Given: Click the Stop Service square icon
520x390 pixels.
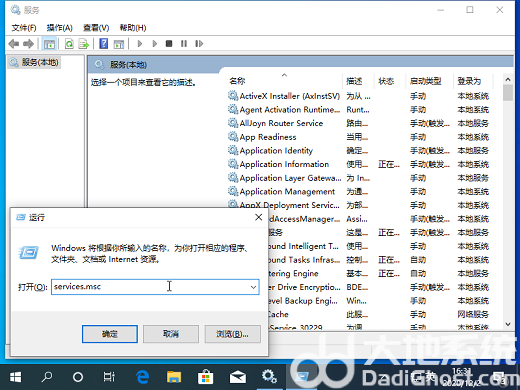Looking at the screenshot, I should 169,44.
